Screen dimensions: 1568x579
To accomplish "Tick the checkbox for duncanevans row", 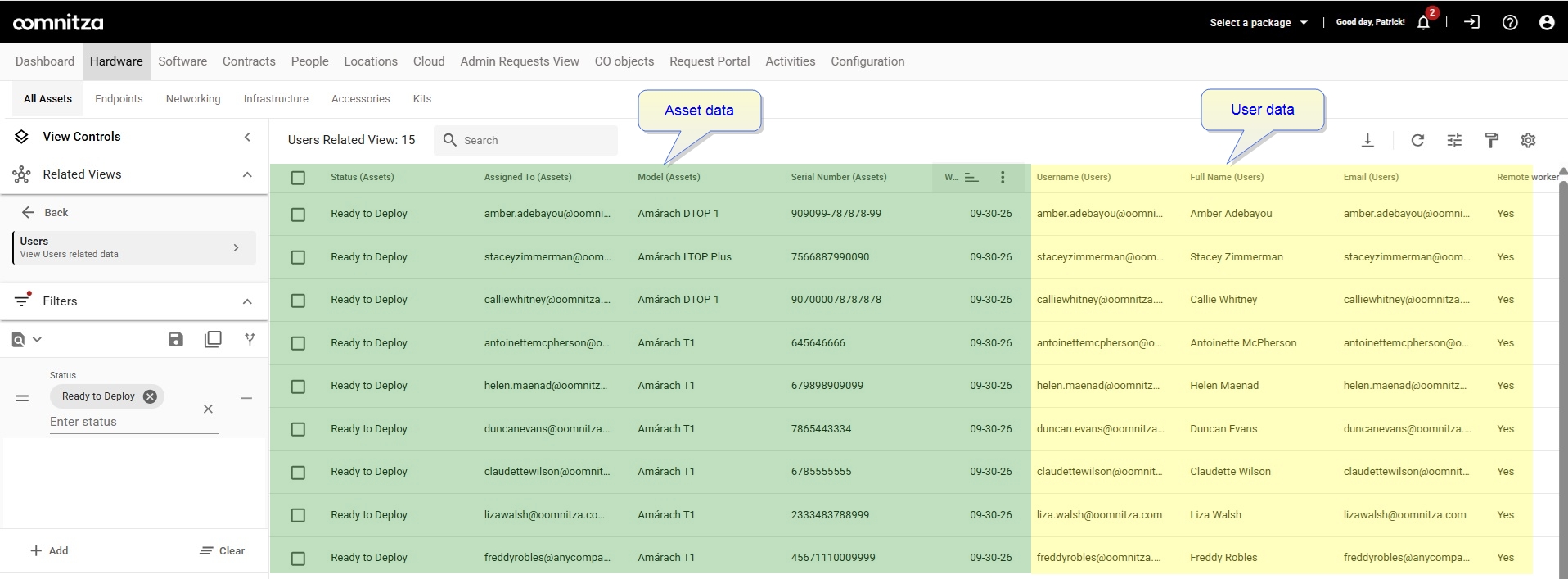I will [298, 429].
